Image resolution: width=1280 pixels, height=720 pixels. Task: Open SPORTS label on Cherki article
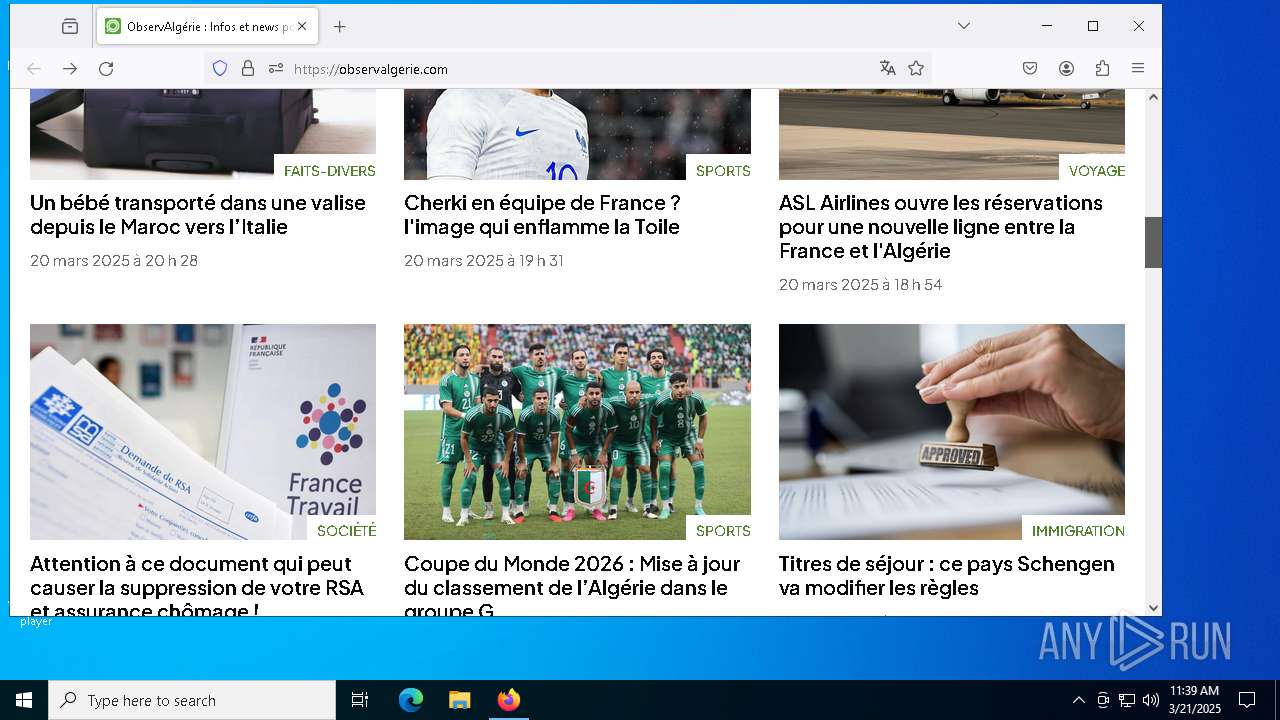pos(723,171)
